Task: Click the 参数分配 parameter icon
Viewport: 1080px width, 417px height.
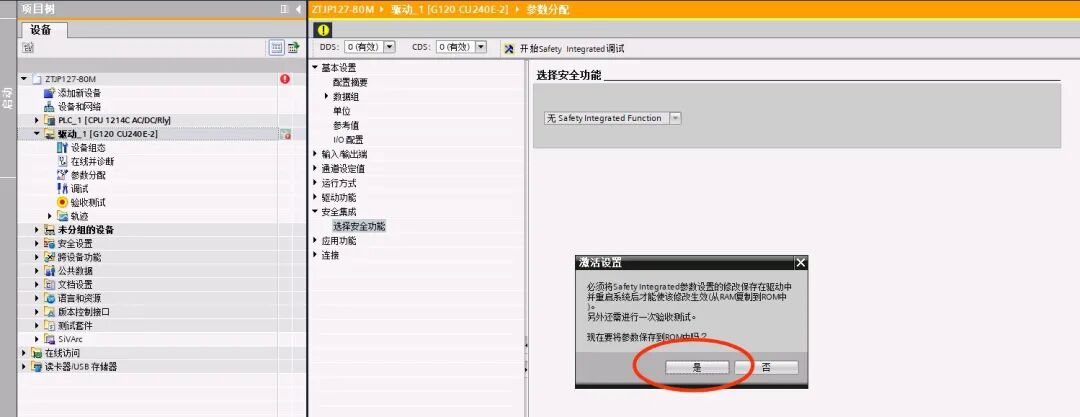Action: tap(62, 175)
